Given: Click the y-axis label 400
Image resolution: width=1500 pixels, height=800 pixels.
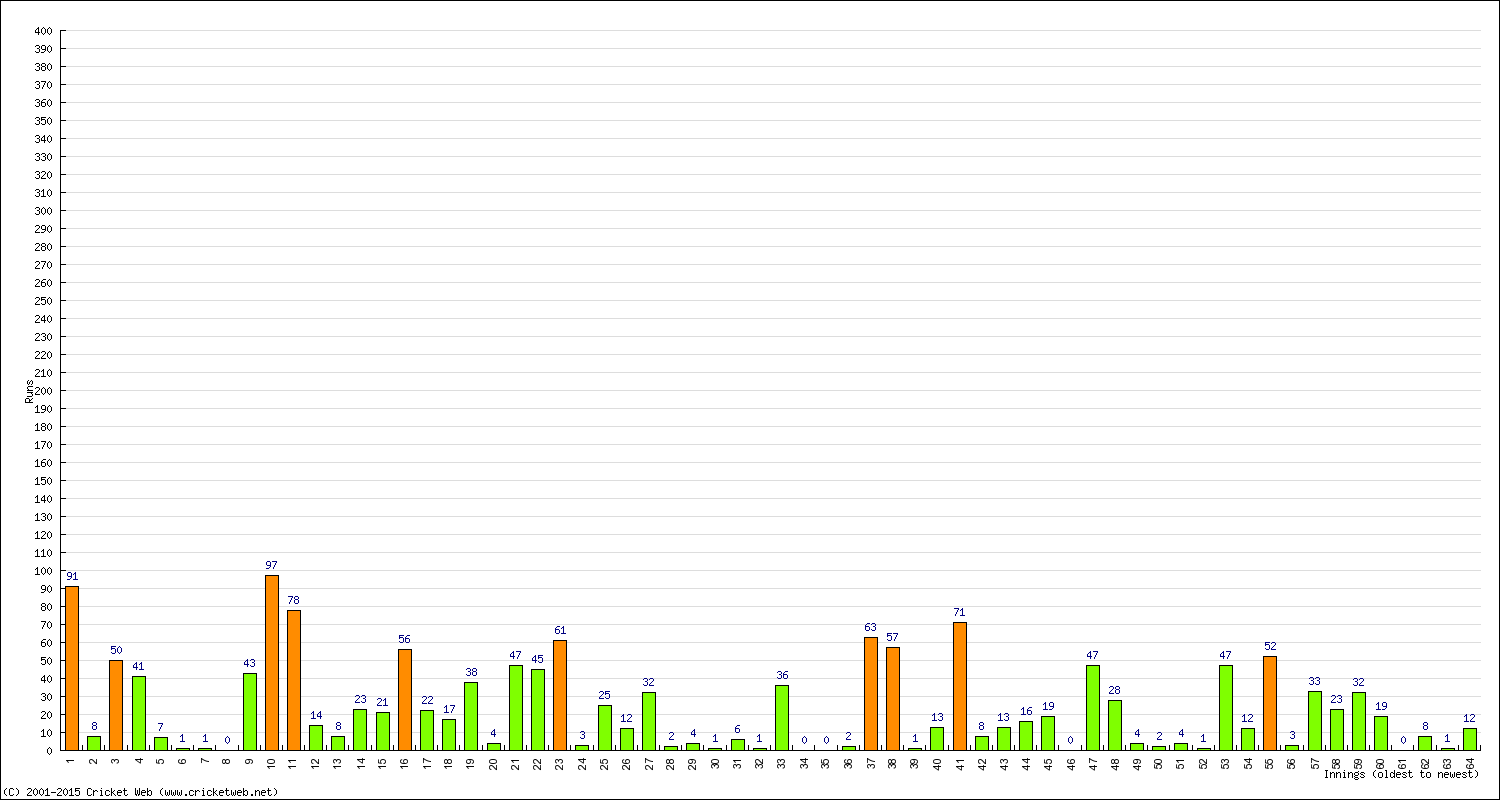Looking at the screenshot, I should coord(43,31).
